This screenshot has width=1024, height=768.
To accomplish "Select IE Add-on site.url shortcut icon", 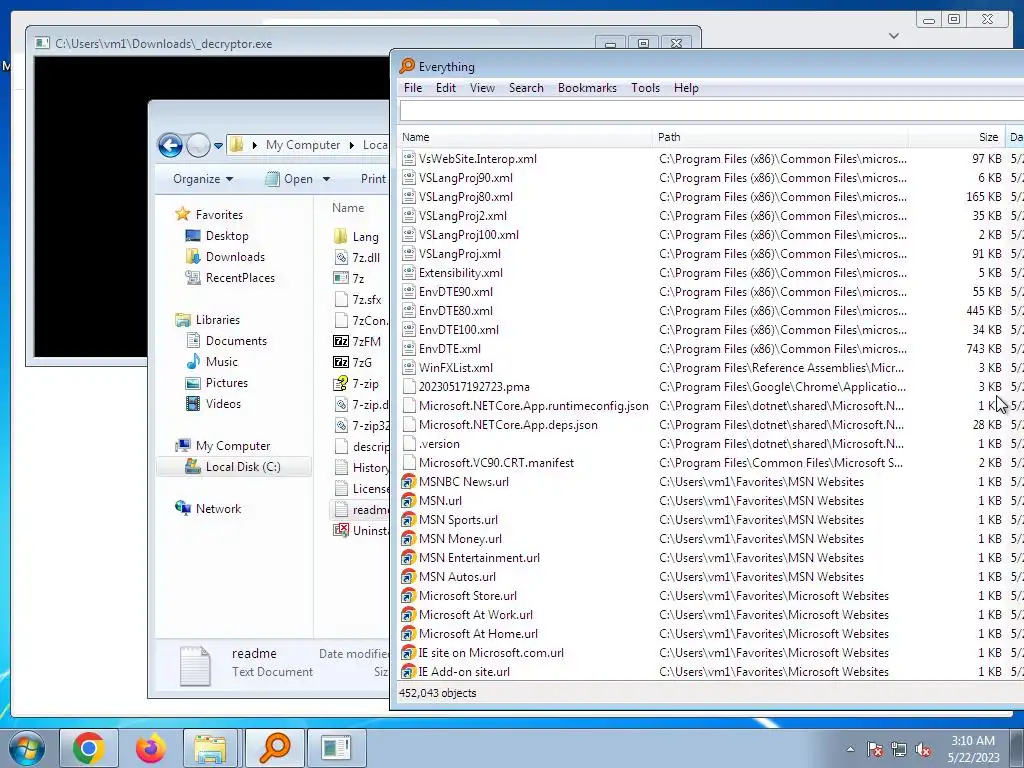I will pos(409,671).
